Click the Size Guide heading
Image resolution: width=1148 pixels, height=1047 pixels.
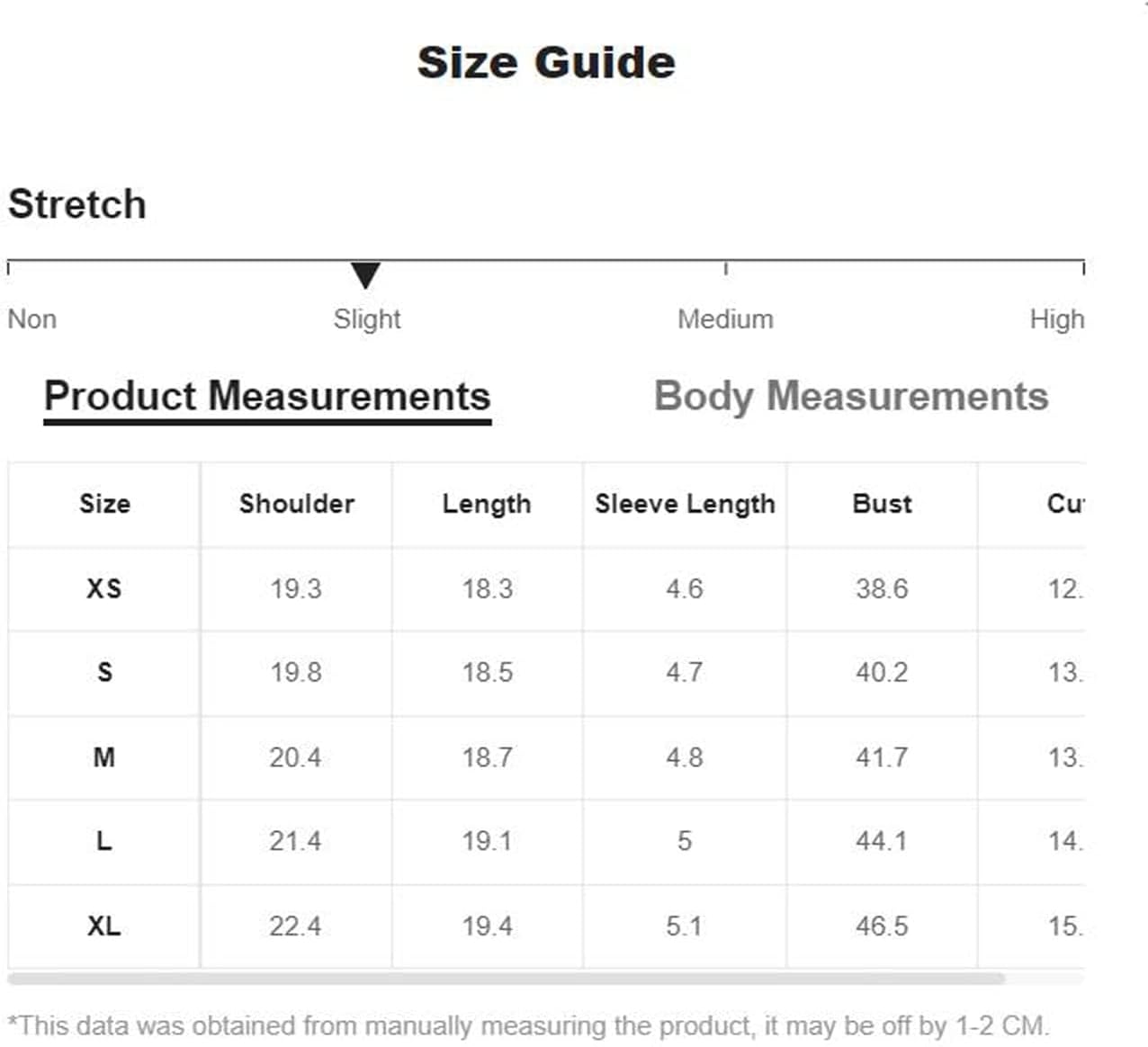546,63
